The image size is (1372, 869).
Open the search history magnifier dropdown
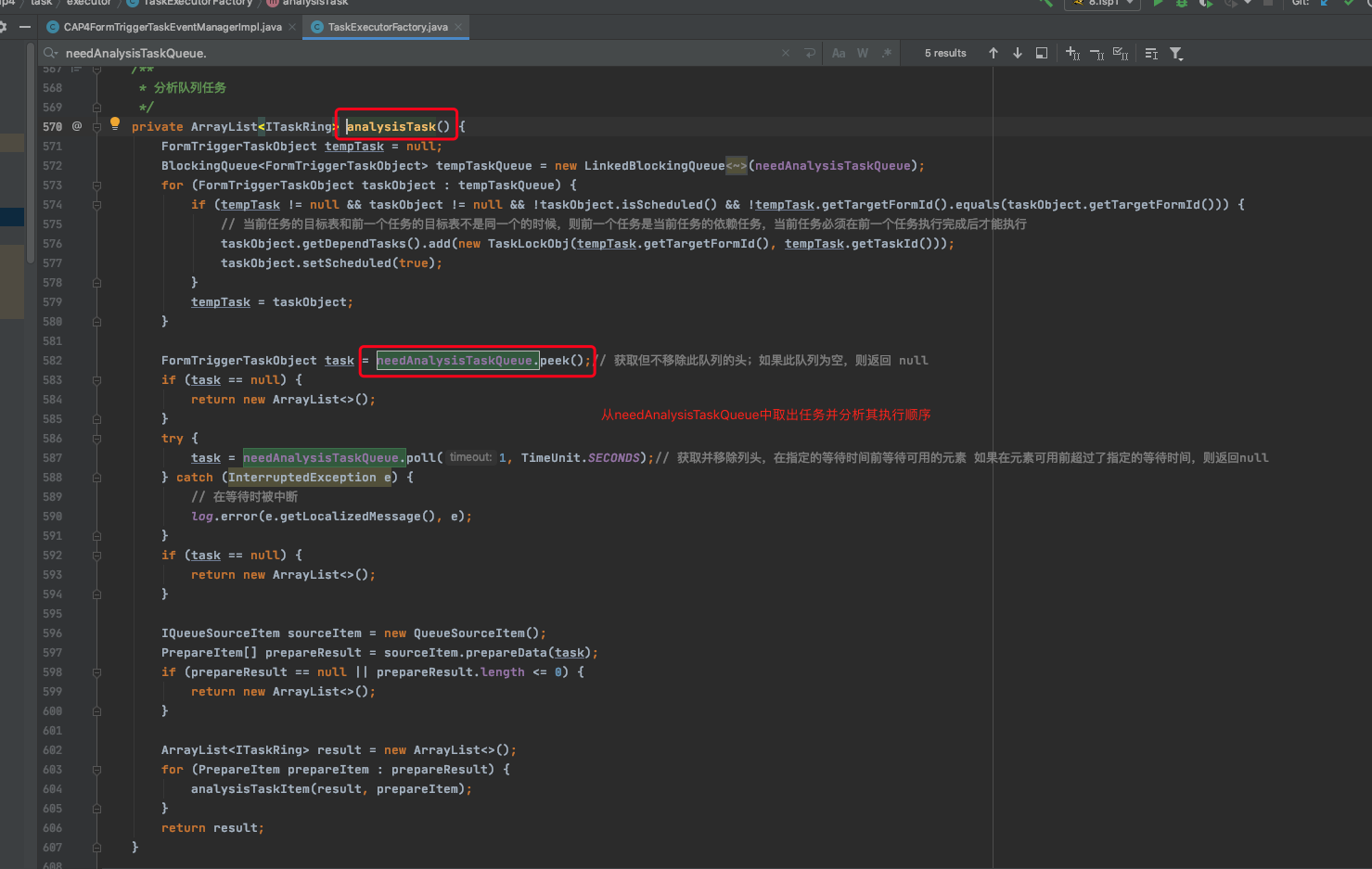[51, 54]
